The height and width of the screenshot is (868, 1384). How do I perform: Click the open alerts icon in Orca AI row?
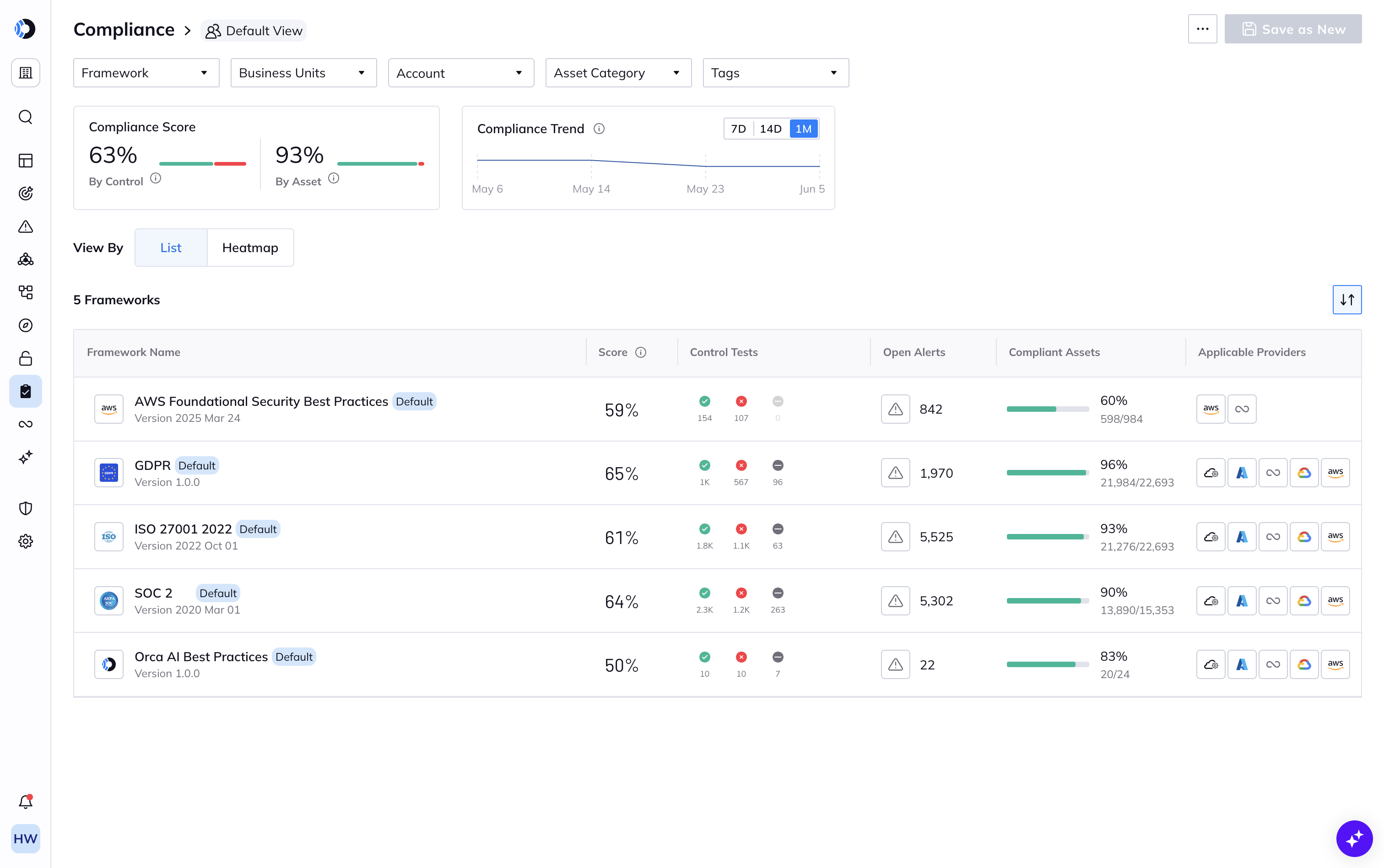896,665
